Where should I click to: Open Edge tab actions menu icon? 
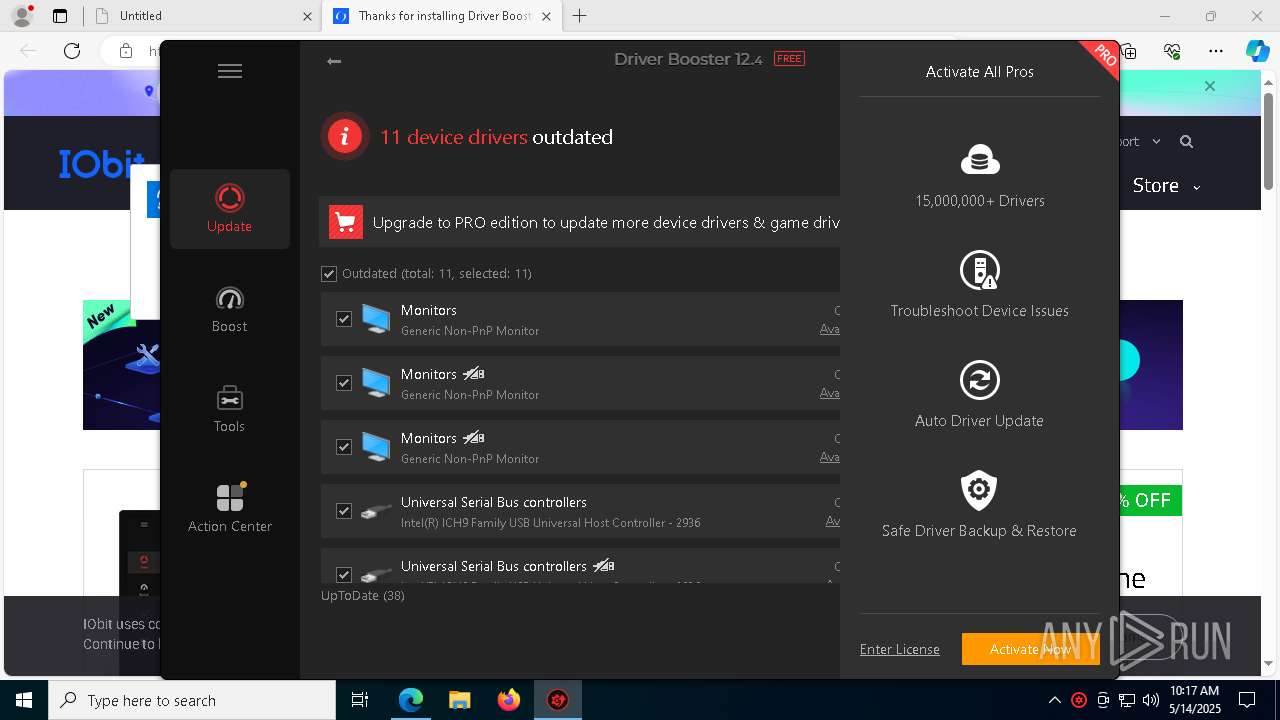60,16
